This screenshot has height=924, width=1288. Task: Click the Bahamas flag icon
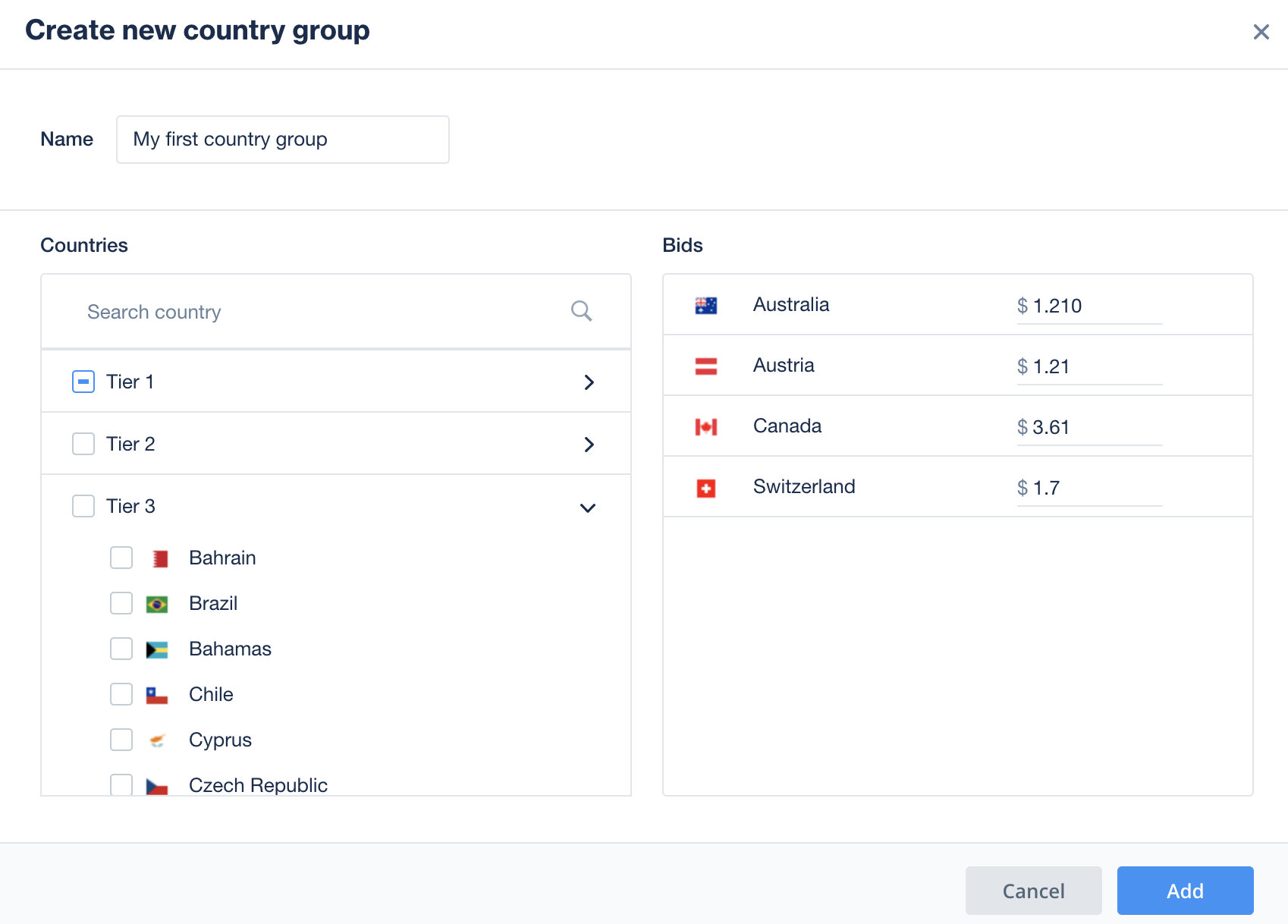157,650
